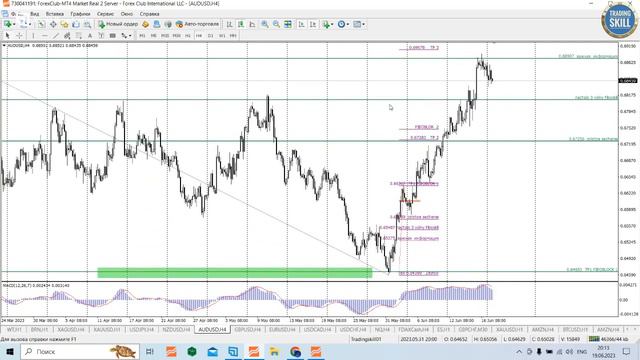The width and height of the screenshot is (640, 360).
Task: Select the text label tool
Action: [x=101, y=36]
